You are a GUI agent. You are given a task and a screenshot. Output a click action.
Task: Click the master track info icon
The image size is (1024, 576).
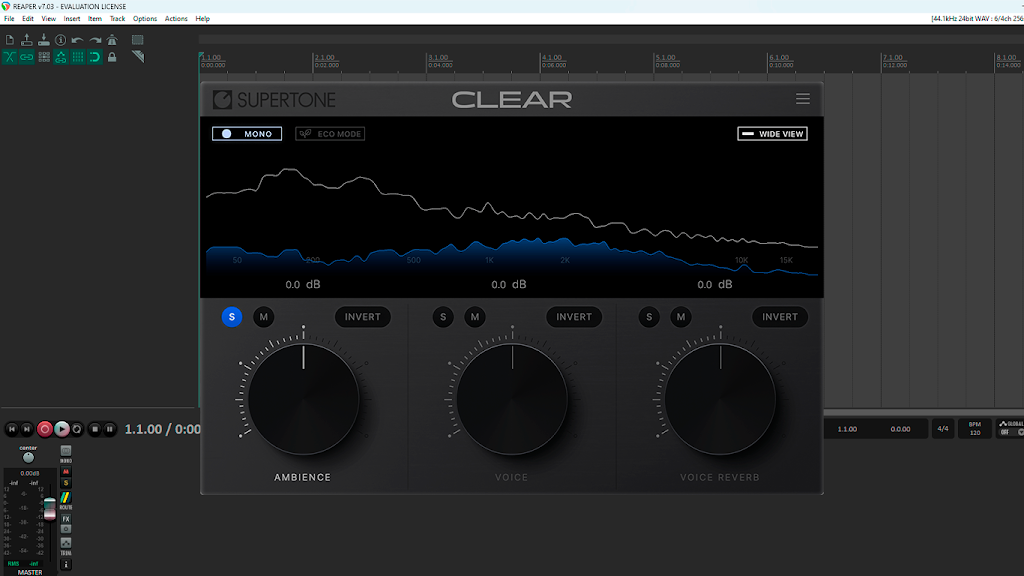coord(66,564)
